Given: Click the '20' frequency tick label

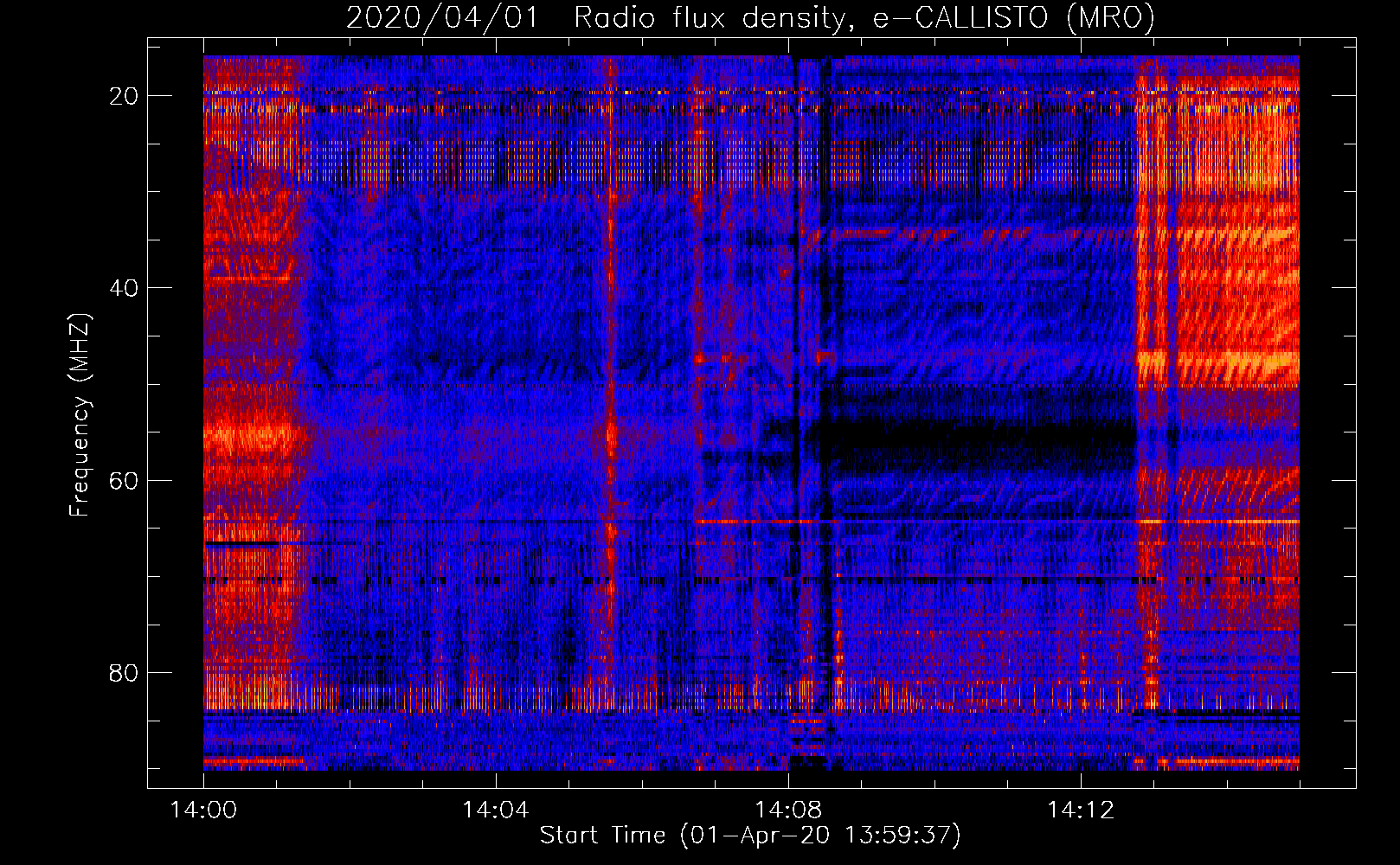Looking at the screenshot, I should click(x=124, y=96).
